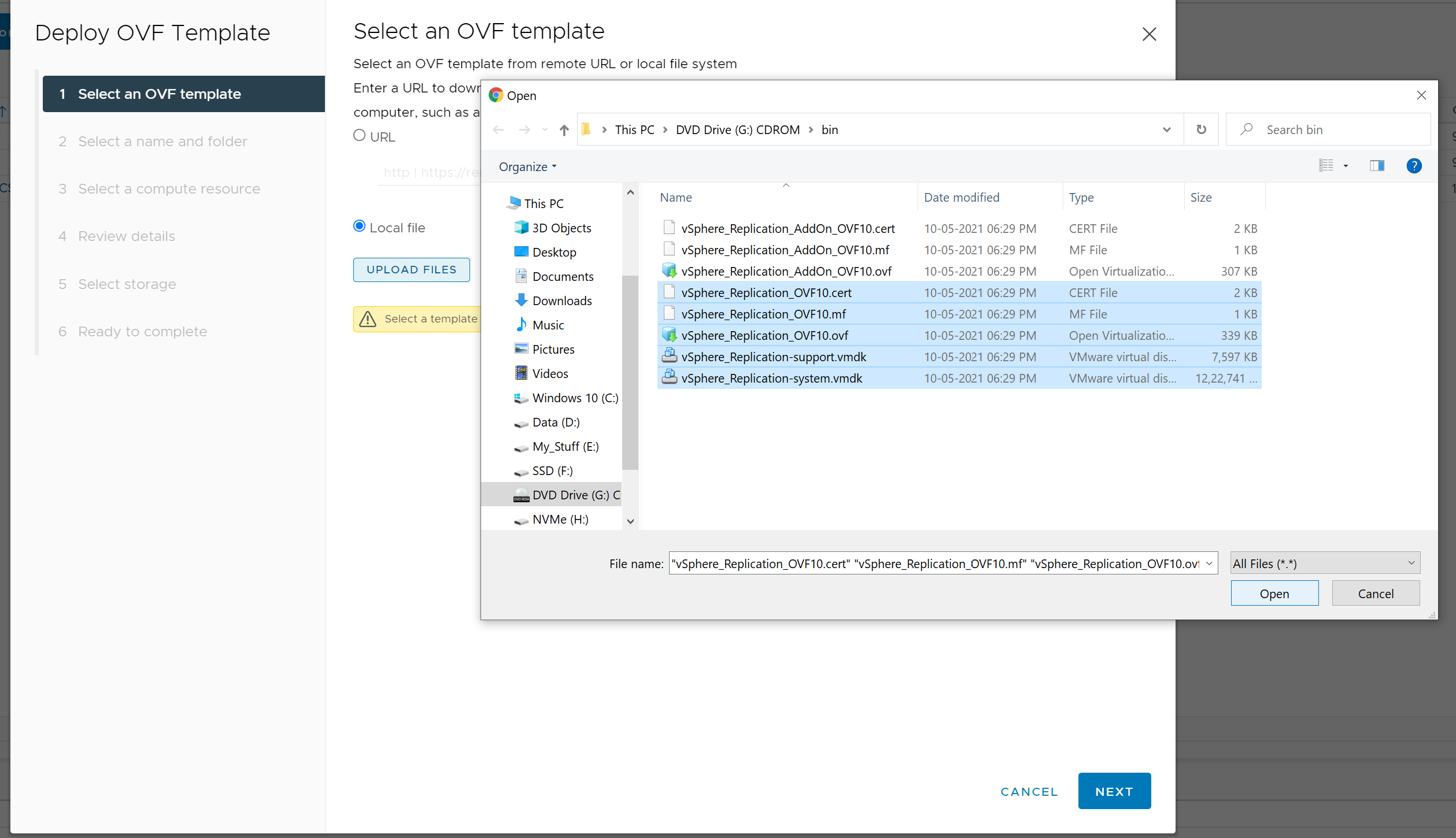Click the up one level arrow

(564, 129)
